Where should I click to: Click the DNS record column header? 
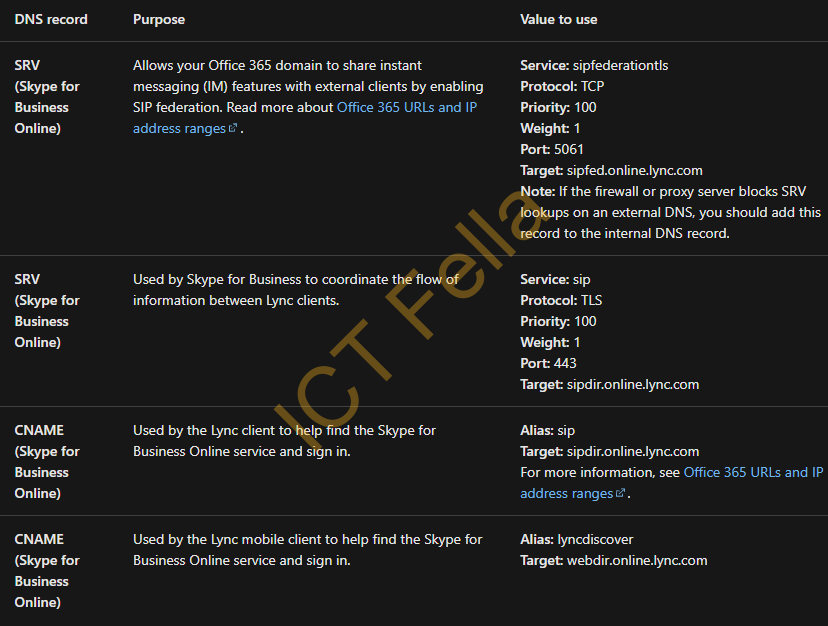[51, 20]
